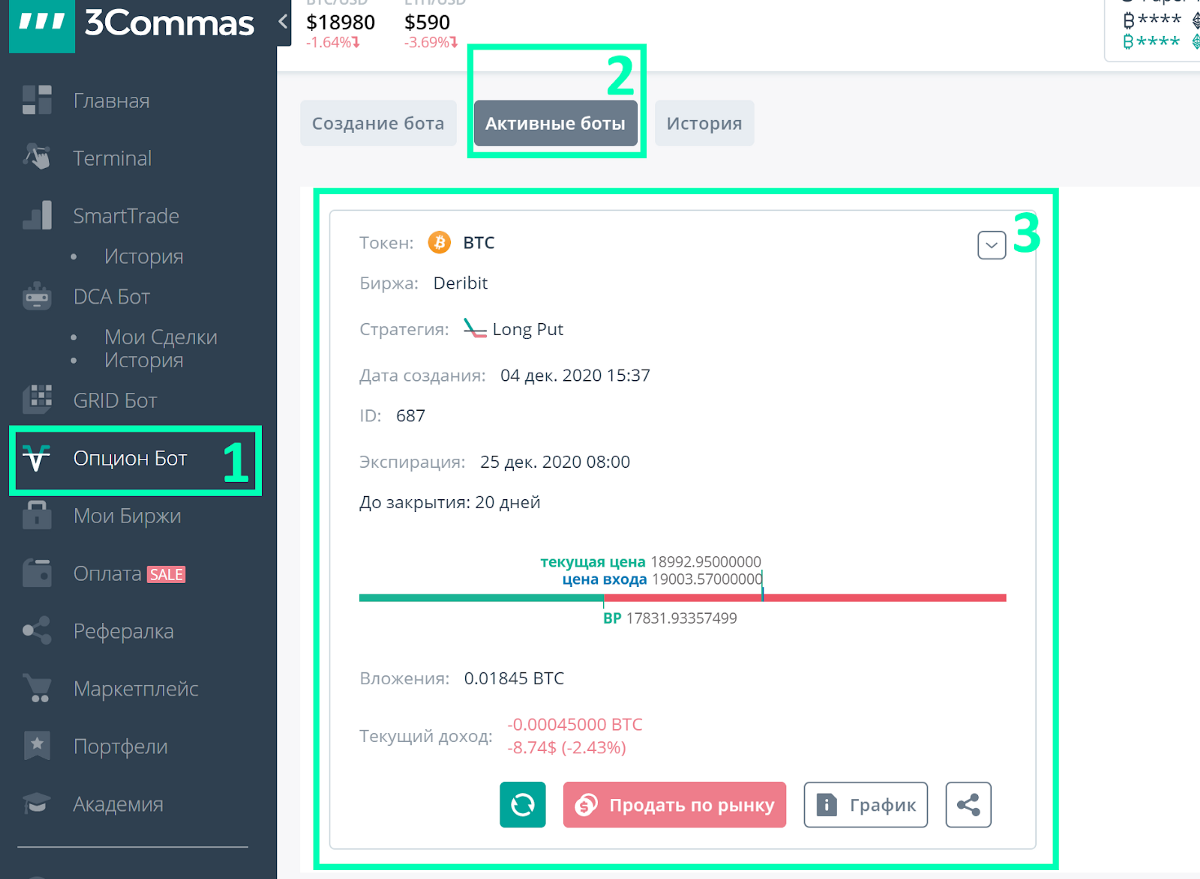This screenshot has width=1200, height=879.
Task: Collapse the sidebar with the chevron arrow
Action: point(283,24)
